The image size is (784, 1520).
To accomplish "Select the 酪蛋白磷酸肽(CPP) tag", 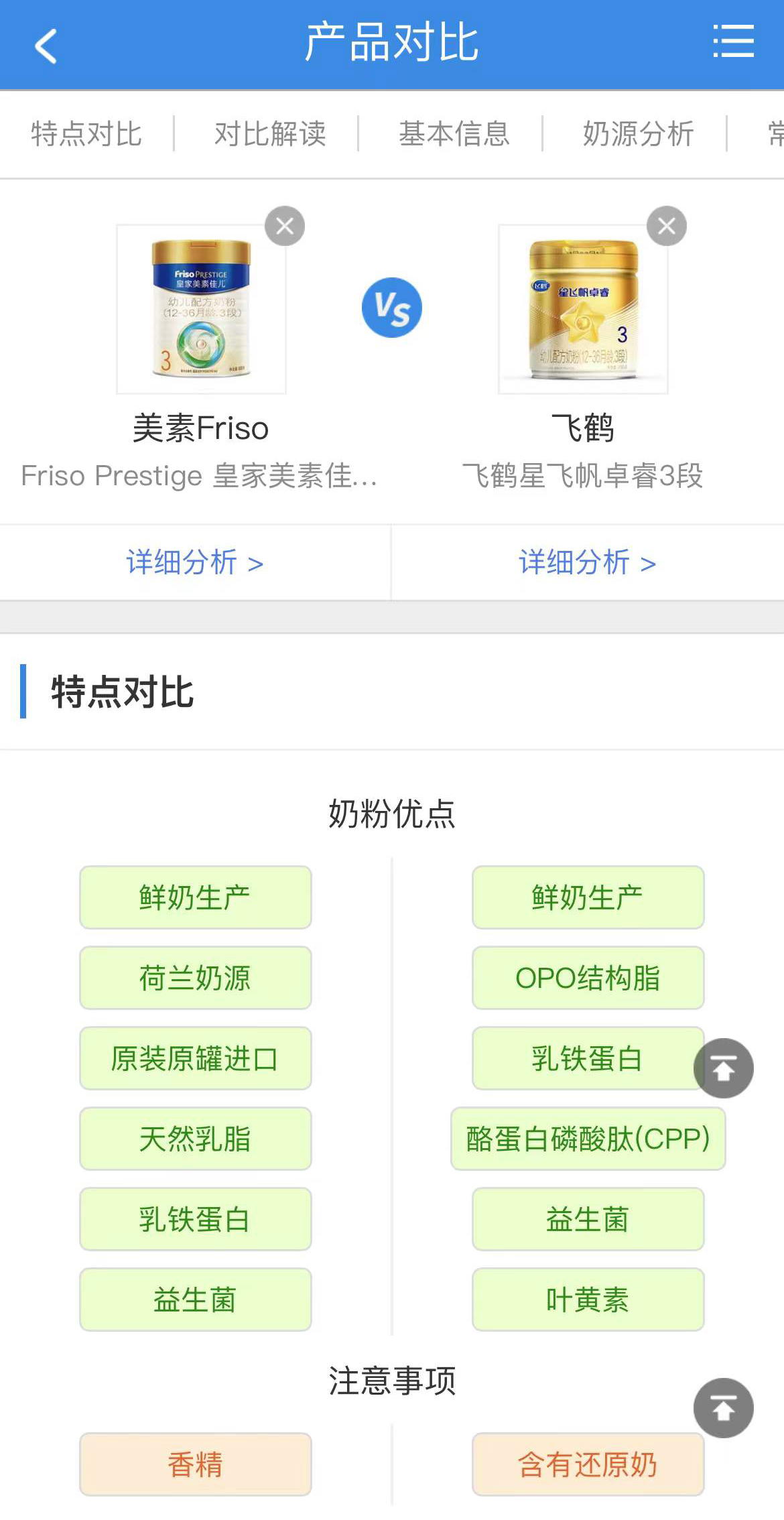I will [x=588, y=1139].
